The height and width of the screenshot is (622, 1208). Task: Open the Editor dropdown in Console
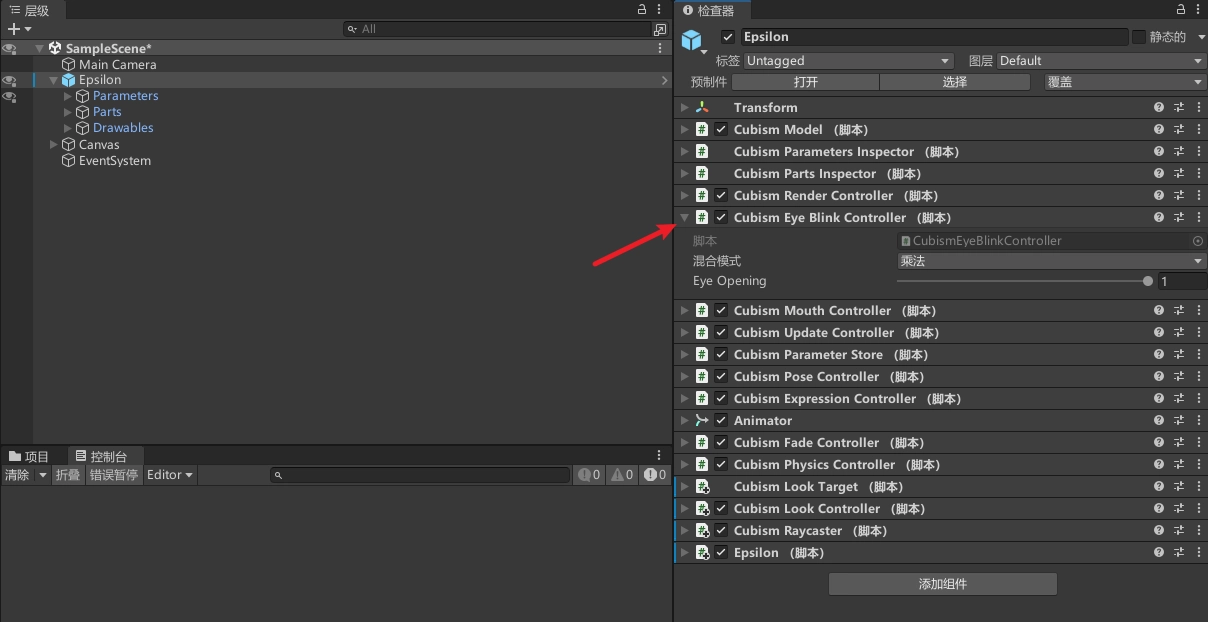coord(170,475)
